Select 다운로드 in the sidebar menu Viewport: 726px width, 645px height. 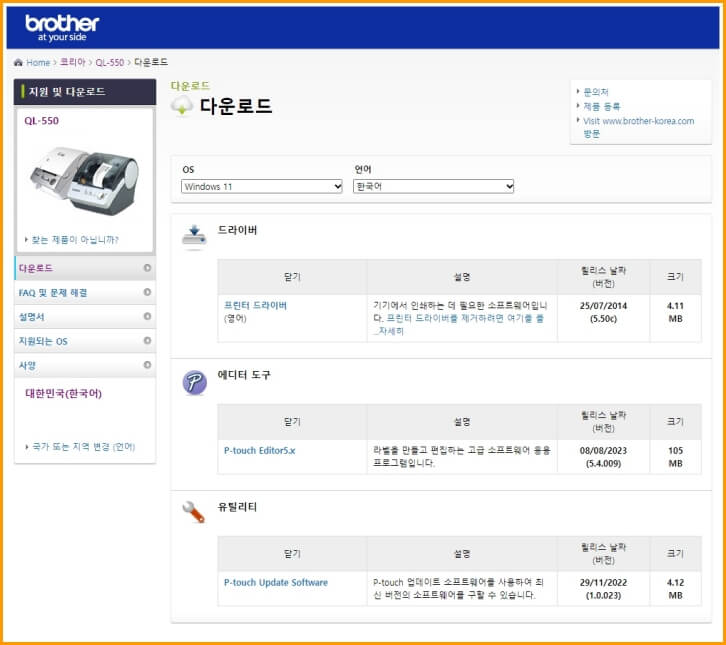[85, 268]
